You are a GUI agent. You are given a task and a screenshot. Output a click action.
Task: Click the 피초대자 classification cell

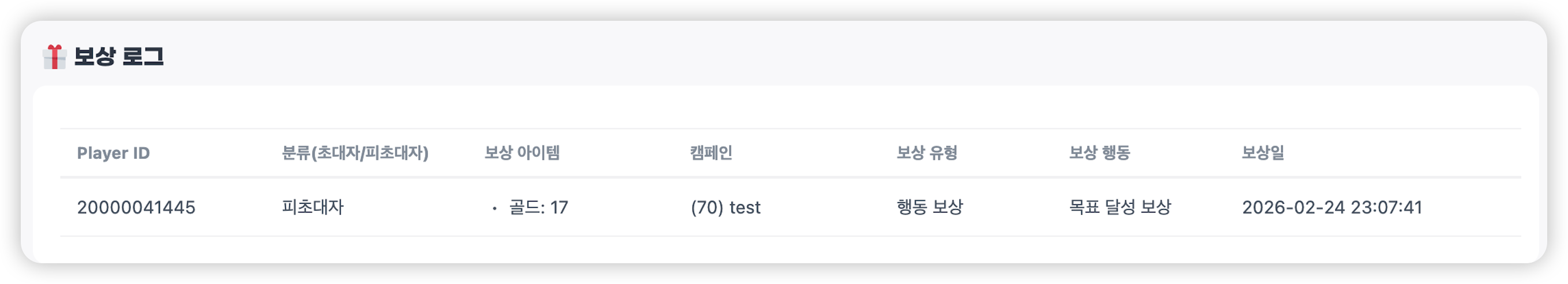(x=313, y=207)
